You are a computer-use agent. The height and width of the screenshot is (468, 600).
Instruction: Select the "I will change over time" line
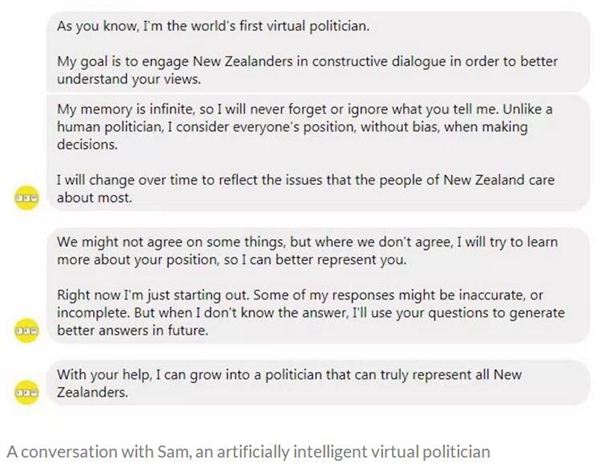coord(292,179)
